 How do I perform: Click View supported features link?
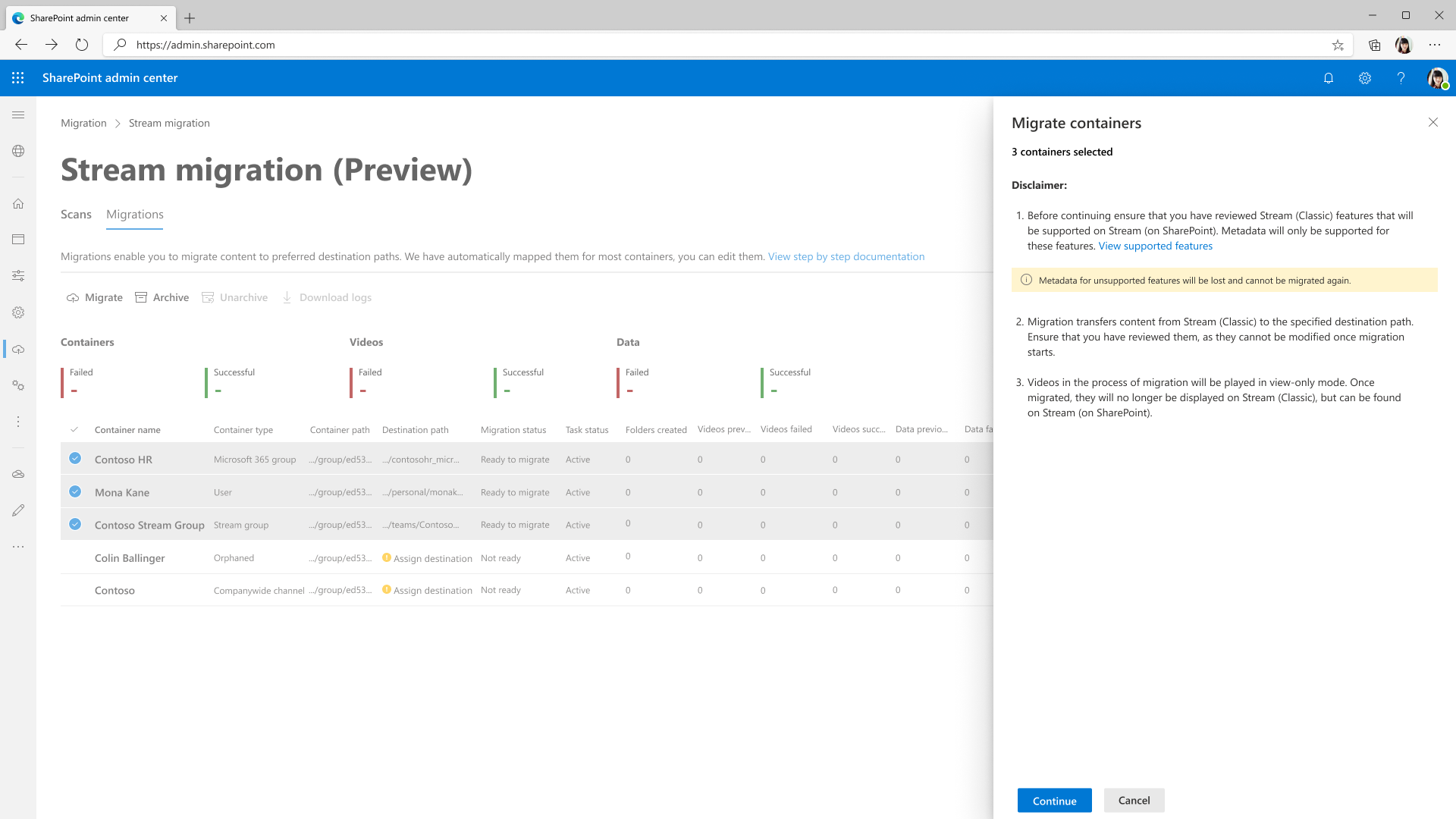tap(1155, 245)
